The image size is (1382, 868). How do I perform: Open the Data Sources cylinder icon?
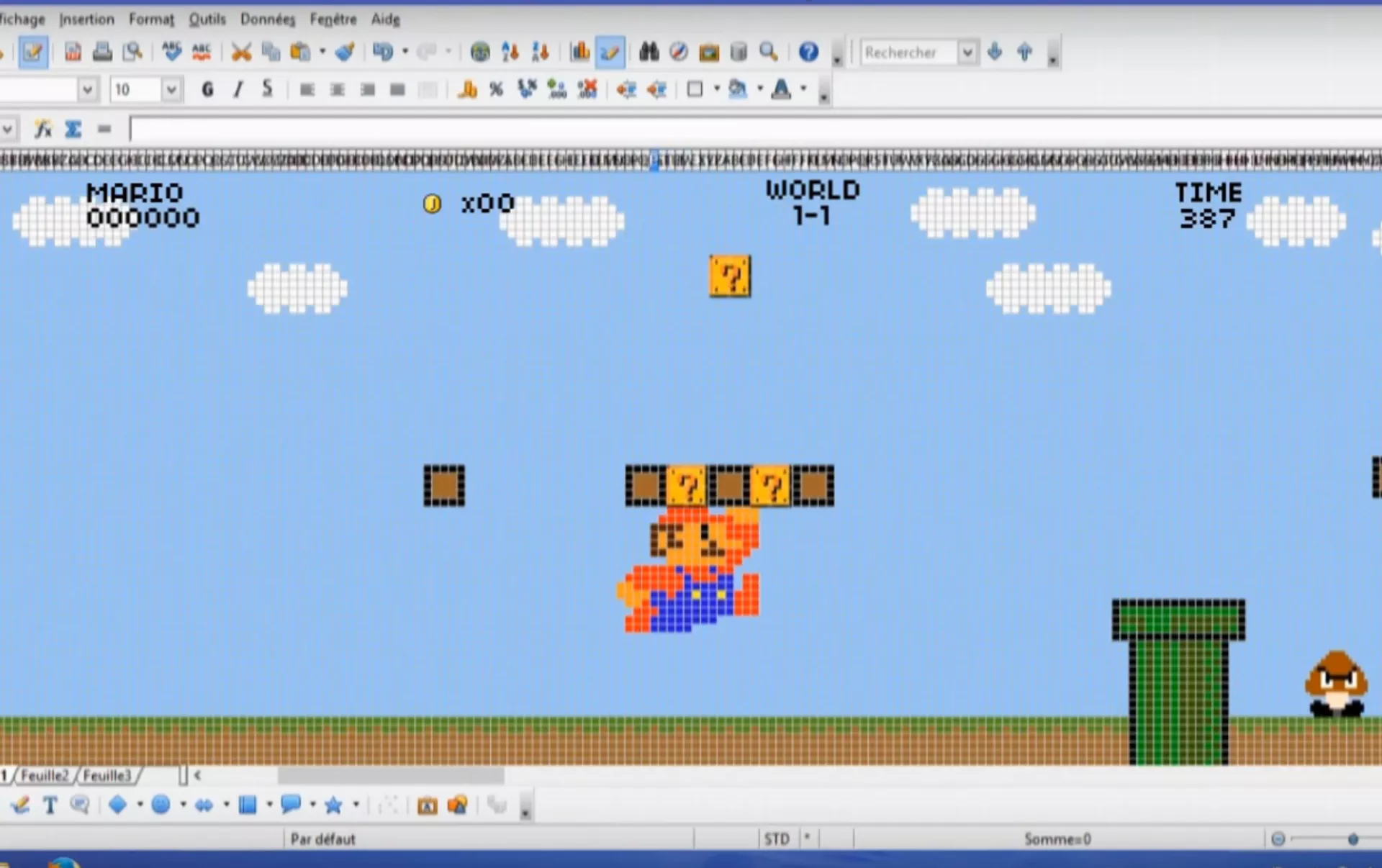click(739, 52)
